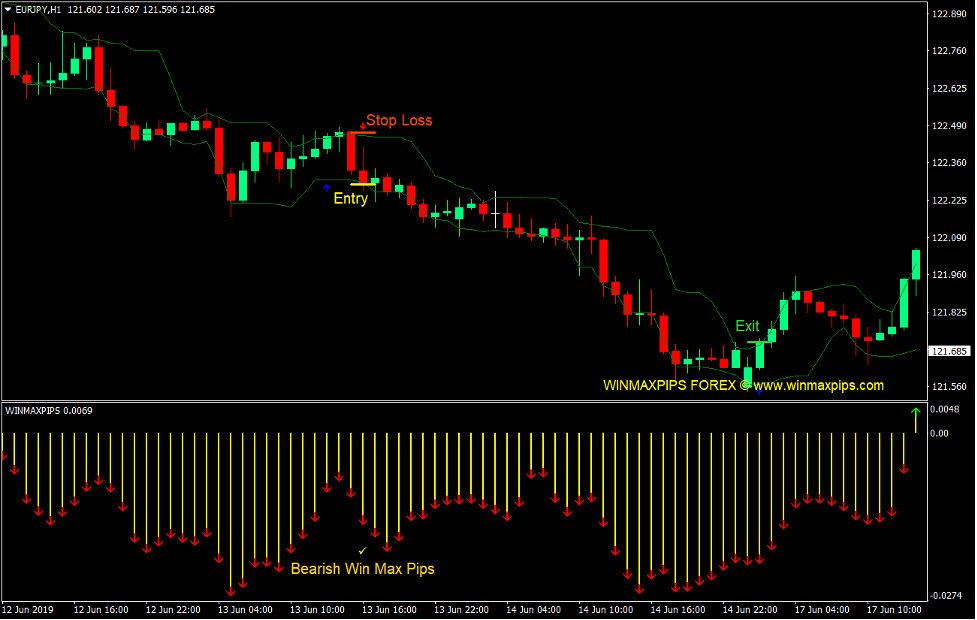Toggle the Entry annotation on the chart
The image size is (977, 620).
pyautogui.click(x=351, y=197)
